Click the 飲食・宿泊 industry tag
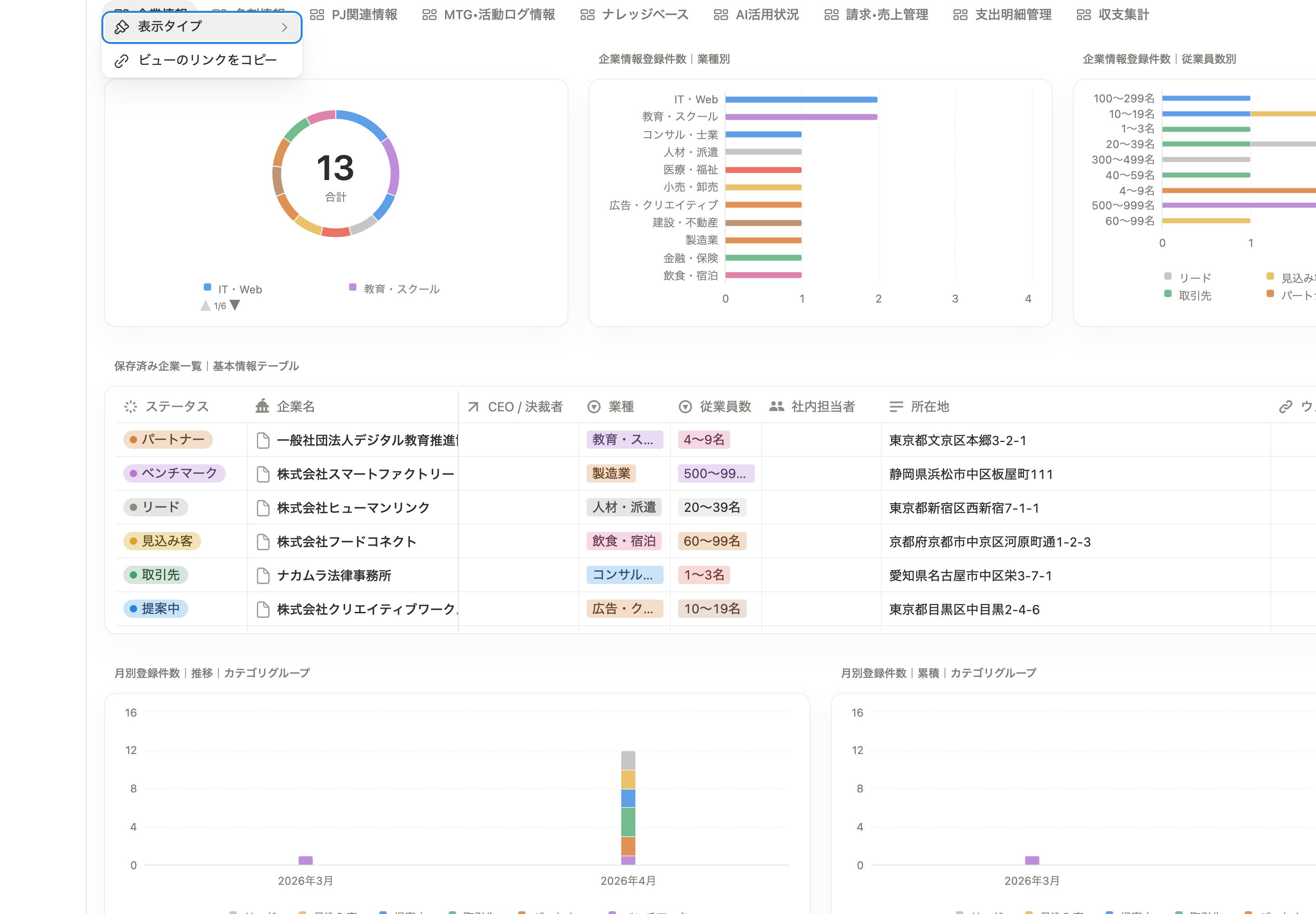This screenshot has width=1316, height=914. [x=624, y=541]
